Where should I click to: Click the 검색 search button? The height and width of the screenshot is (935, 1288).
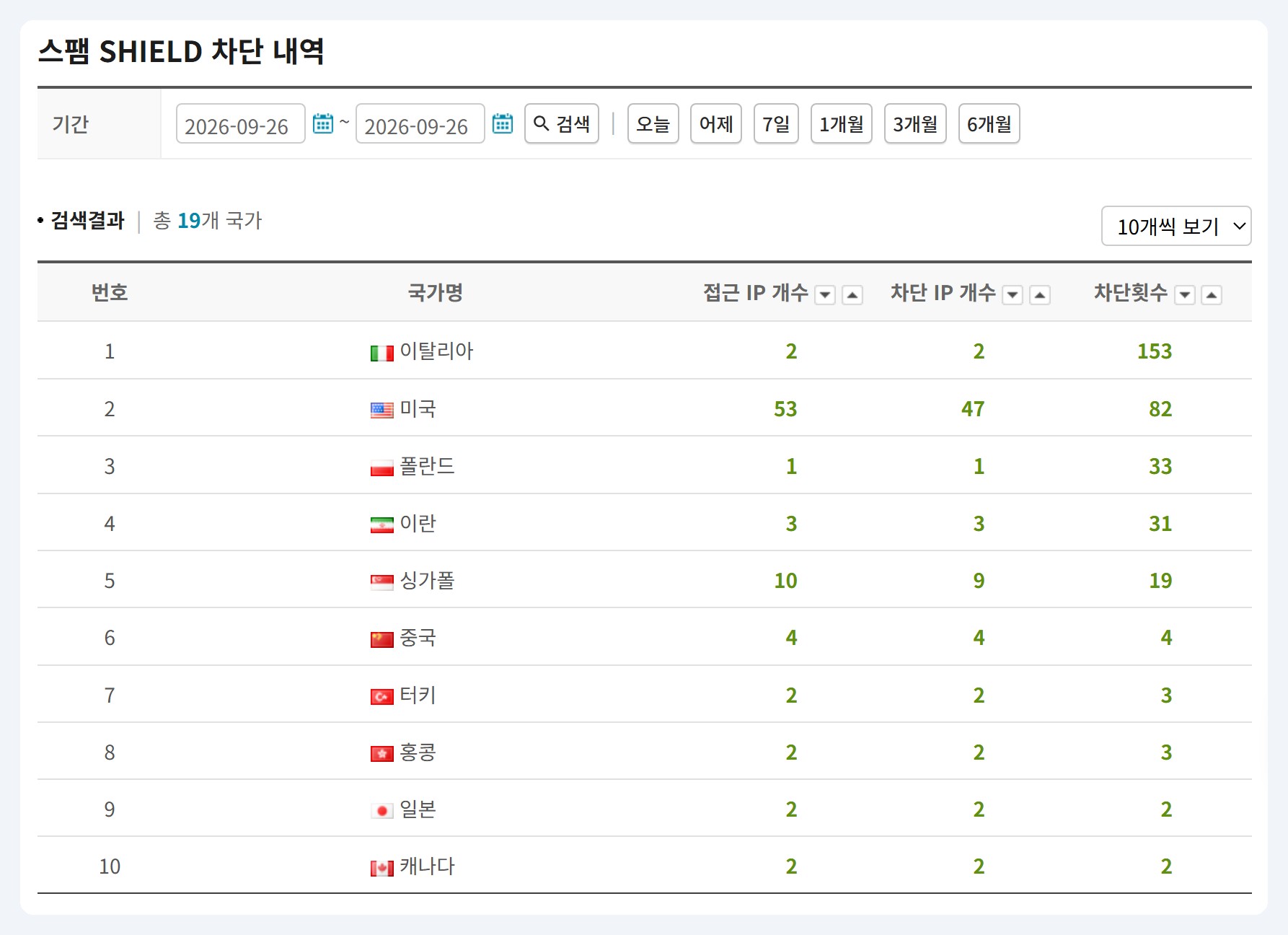562,123
